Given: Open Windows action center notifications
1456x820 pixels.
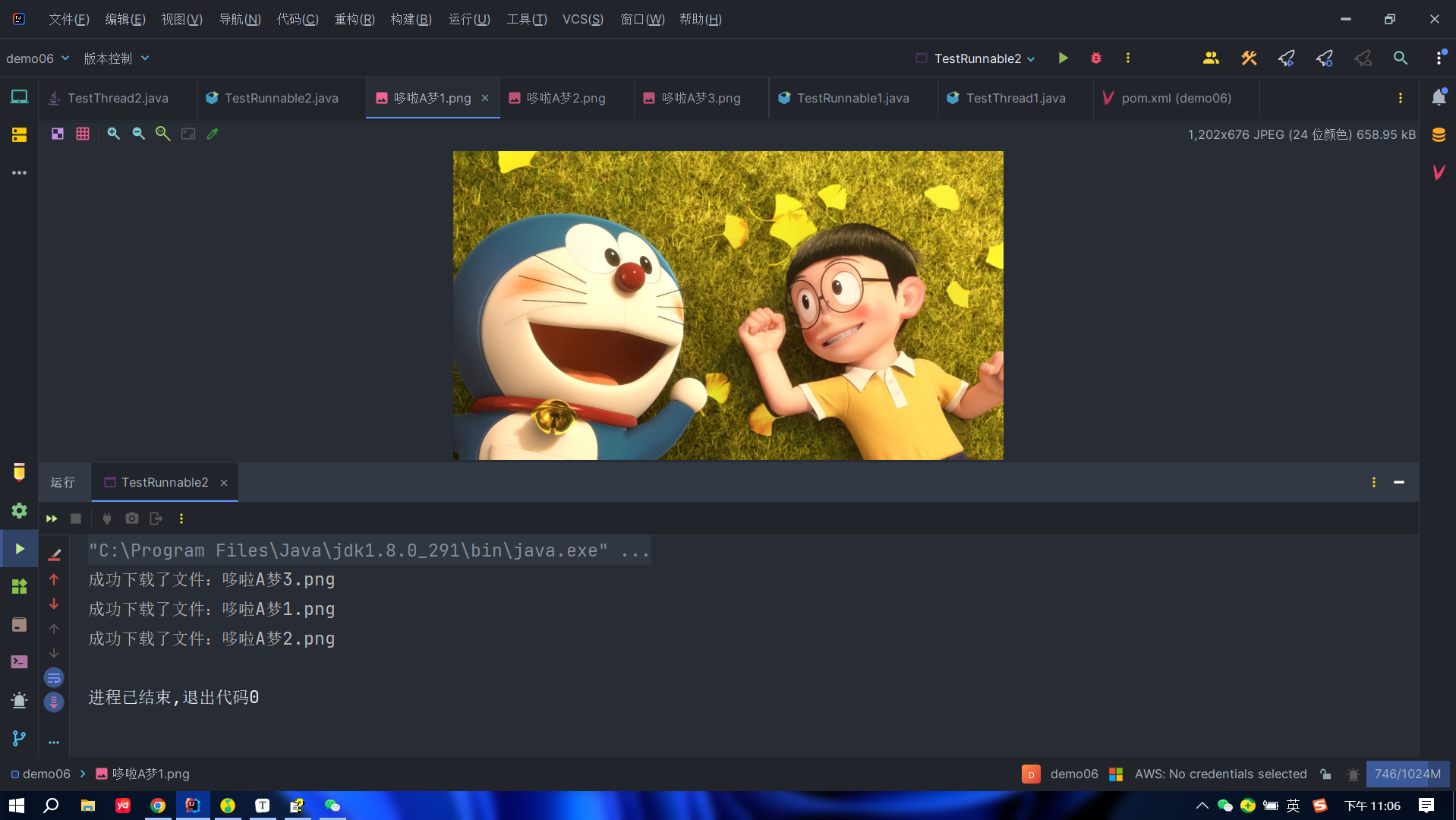Looking at the screenshot, I should [1426, 806].
